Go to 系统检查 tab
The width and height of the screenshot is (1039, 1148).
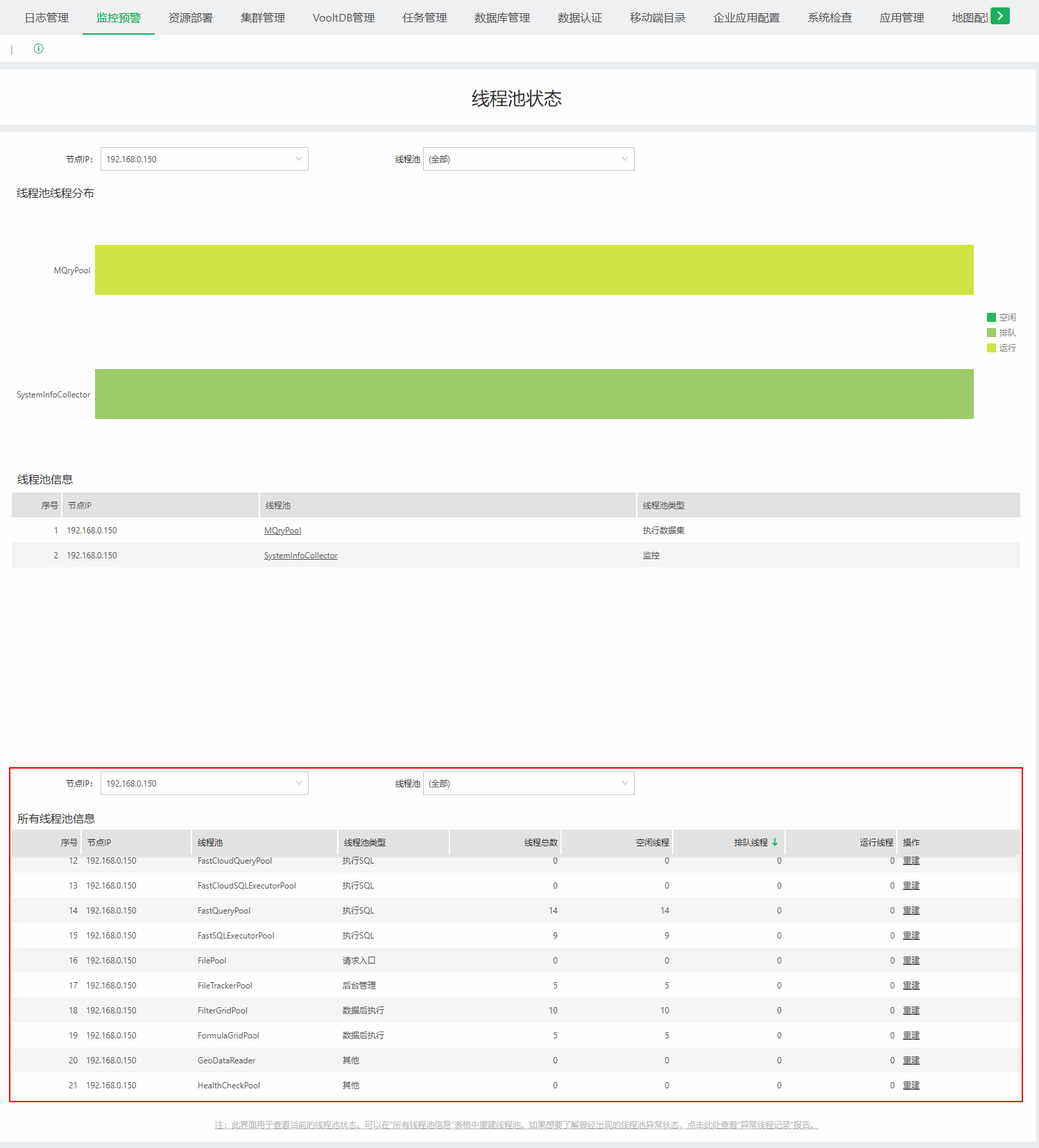click(830, 17)
